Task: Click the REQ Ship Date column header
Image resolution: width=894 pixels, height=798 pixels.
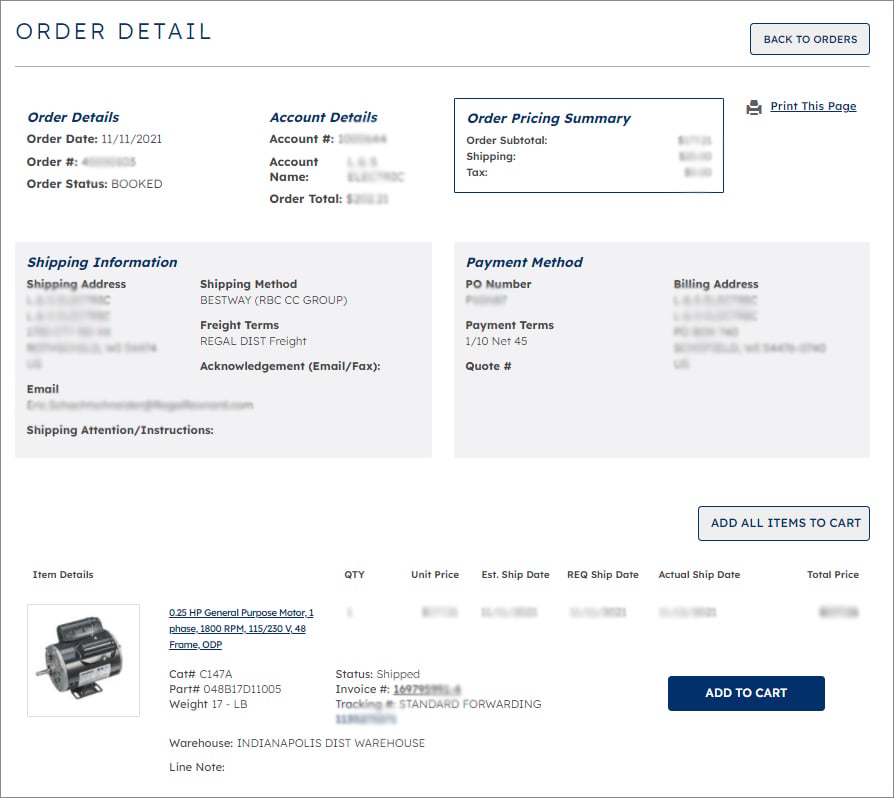Action: coord(603,575)
